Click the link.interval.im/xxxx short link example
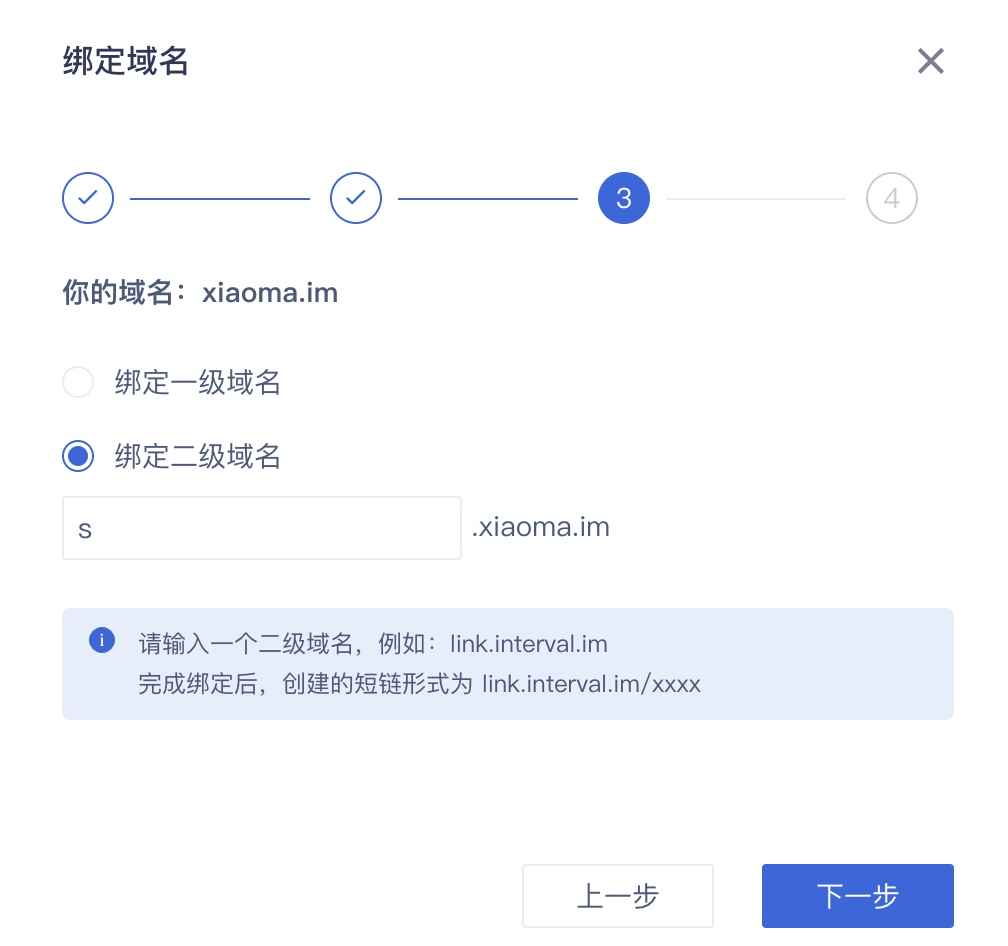Viewport: 1008px width, 946px height. tap(591, 684)
